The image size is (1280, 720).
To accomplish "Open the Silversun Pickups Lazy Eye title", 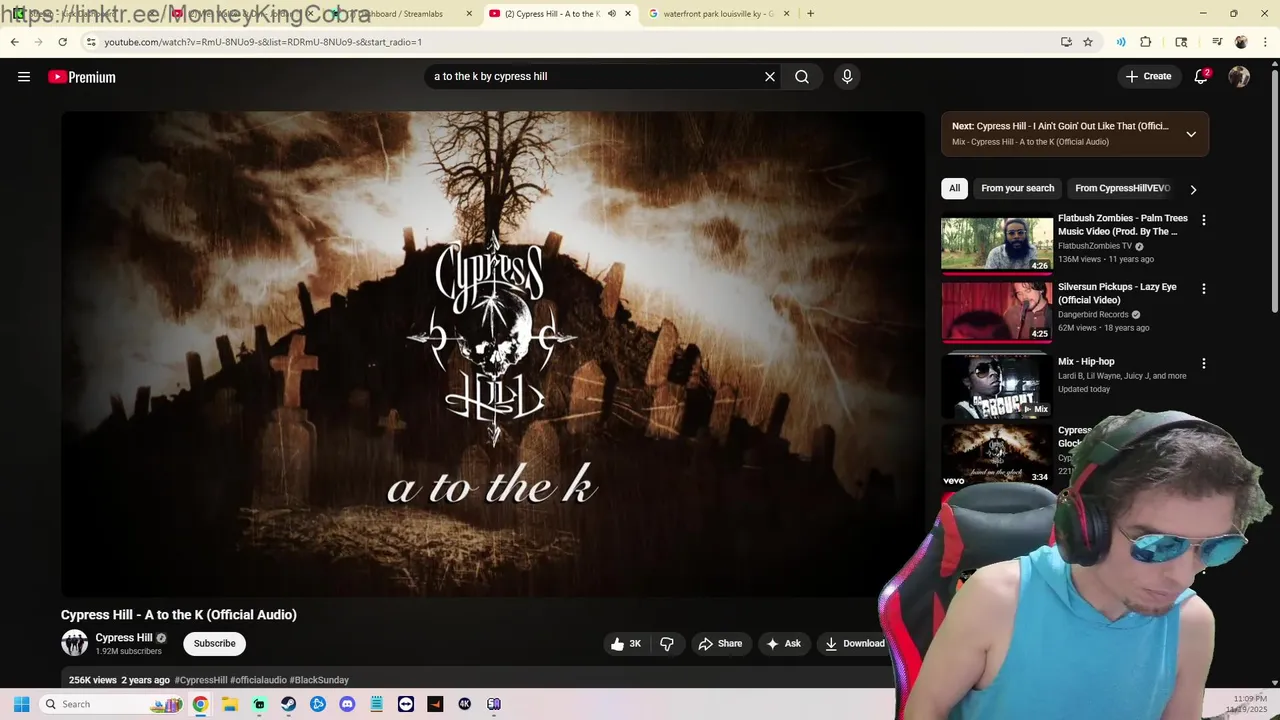I will pos(1117,293).
